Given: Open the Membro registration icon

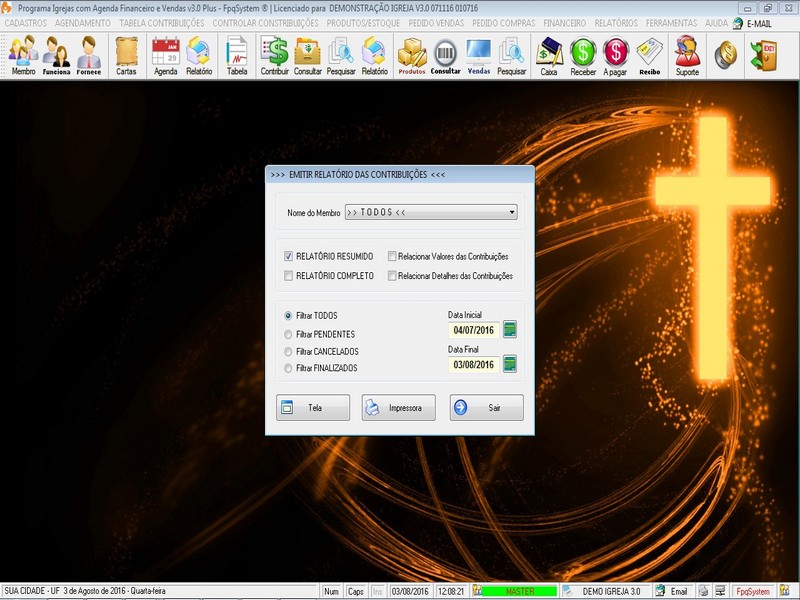Looking at the screenshot, I should pos(23,56).
